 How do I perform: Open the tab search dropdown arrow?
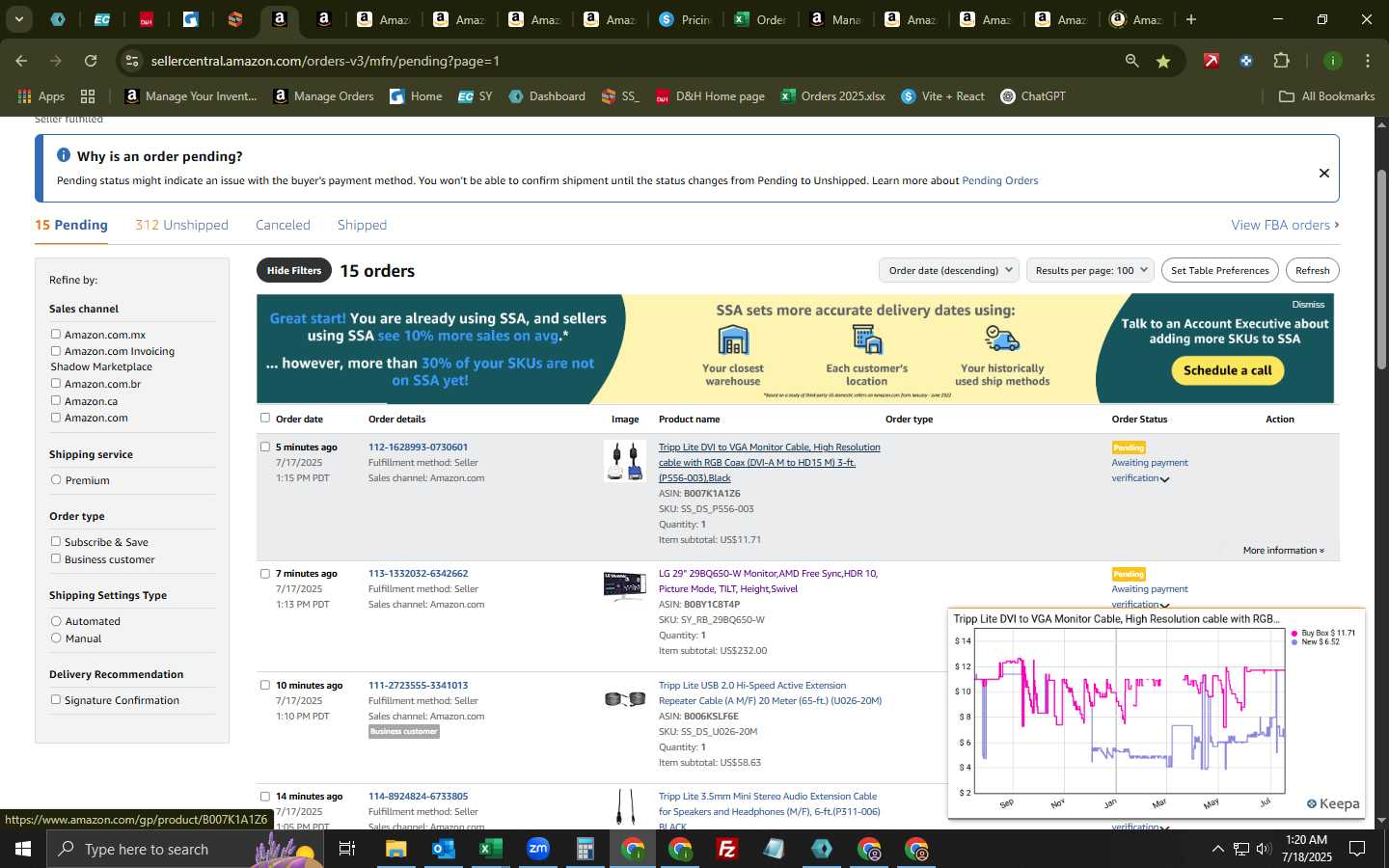tap(18, 19)
